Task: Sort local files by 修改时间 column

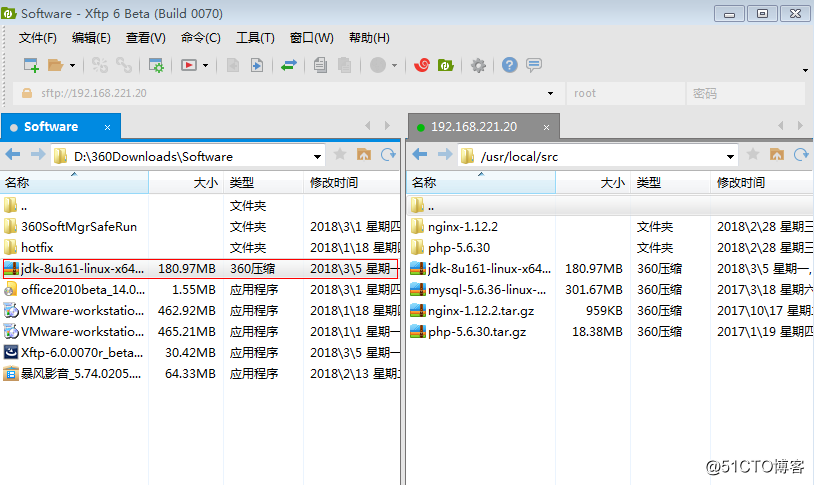Action: (351, 182)
